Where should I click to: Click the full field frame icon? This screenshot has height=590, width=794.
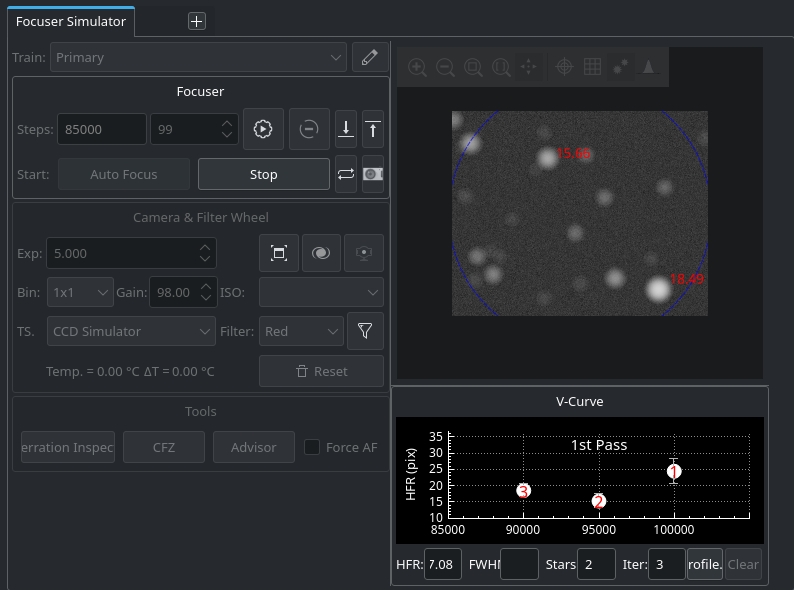(279, 253)
